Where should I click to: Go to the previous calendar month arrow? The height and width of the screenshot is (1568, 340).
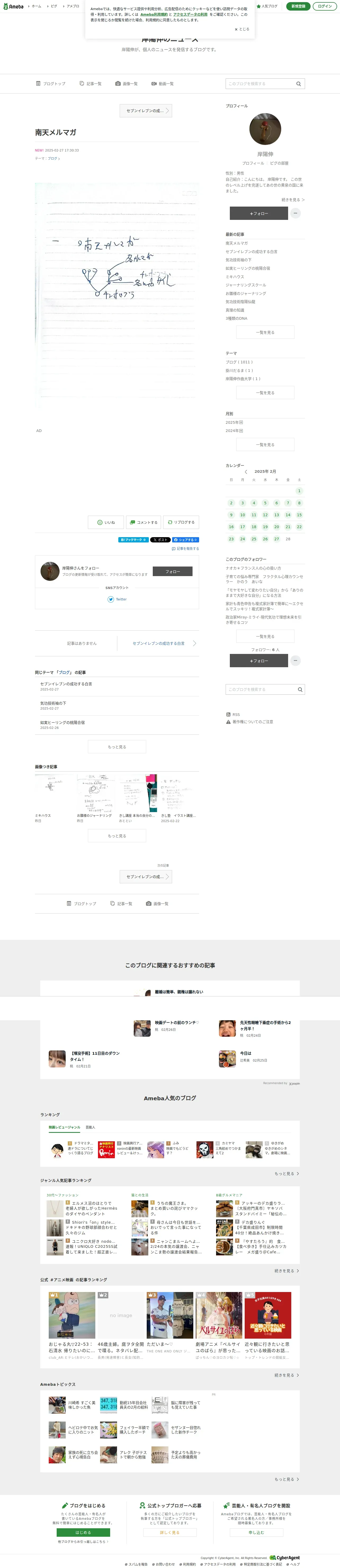(x=246, y=472)
